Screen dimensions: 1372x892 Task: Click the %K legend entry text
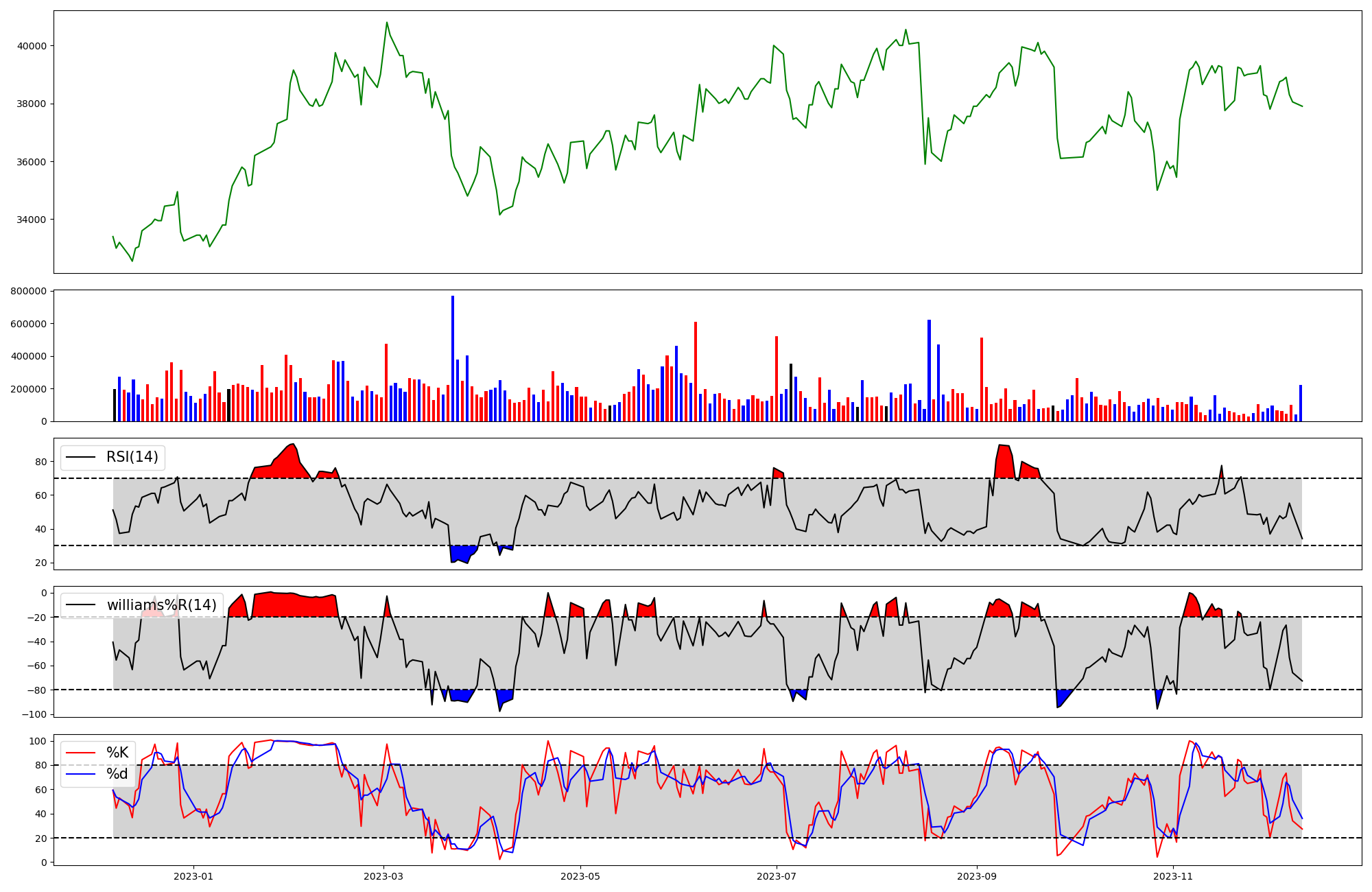[117, 753]
